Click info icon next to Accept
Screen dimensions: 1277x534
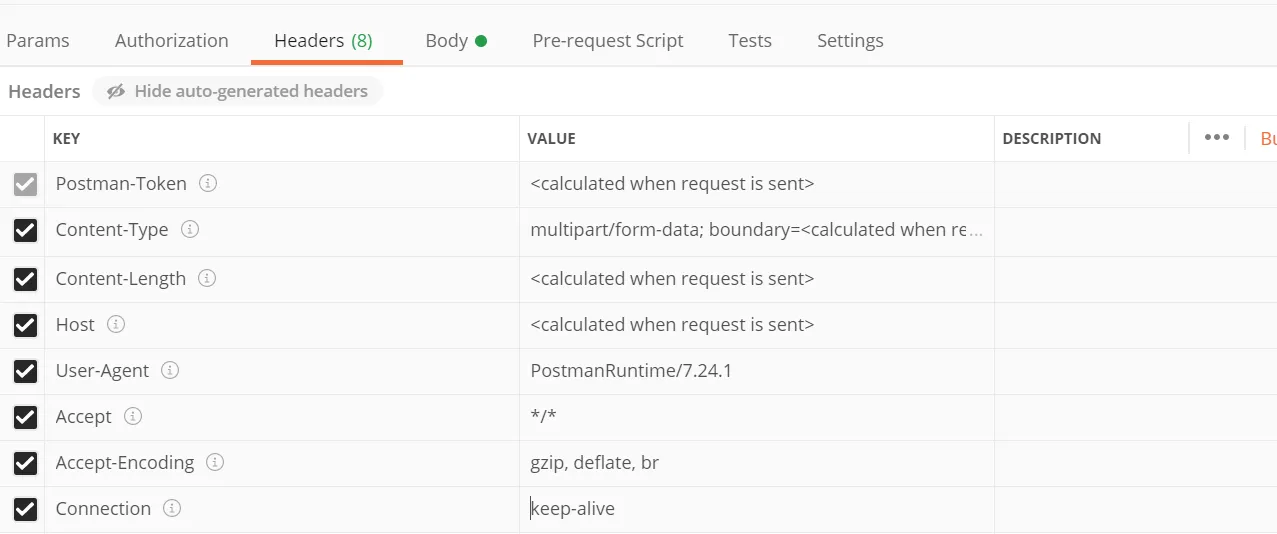click(133, 416)
